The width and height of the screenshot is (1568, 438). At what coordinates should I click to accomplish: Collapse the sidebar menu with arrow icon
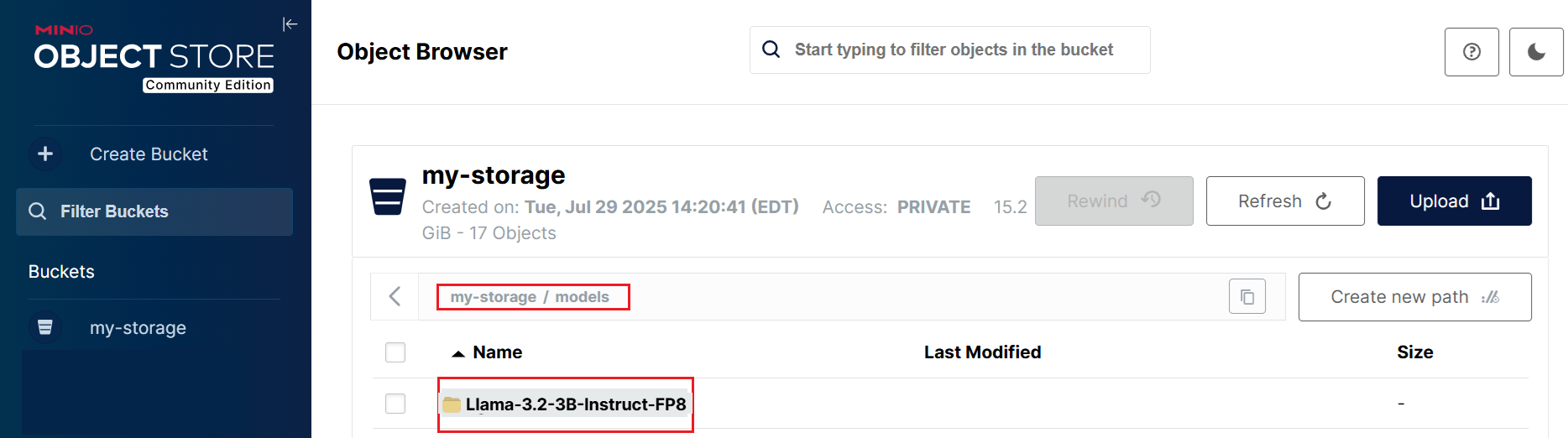[x=290, y=24]
